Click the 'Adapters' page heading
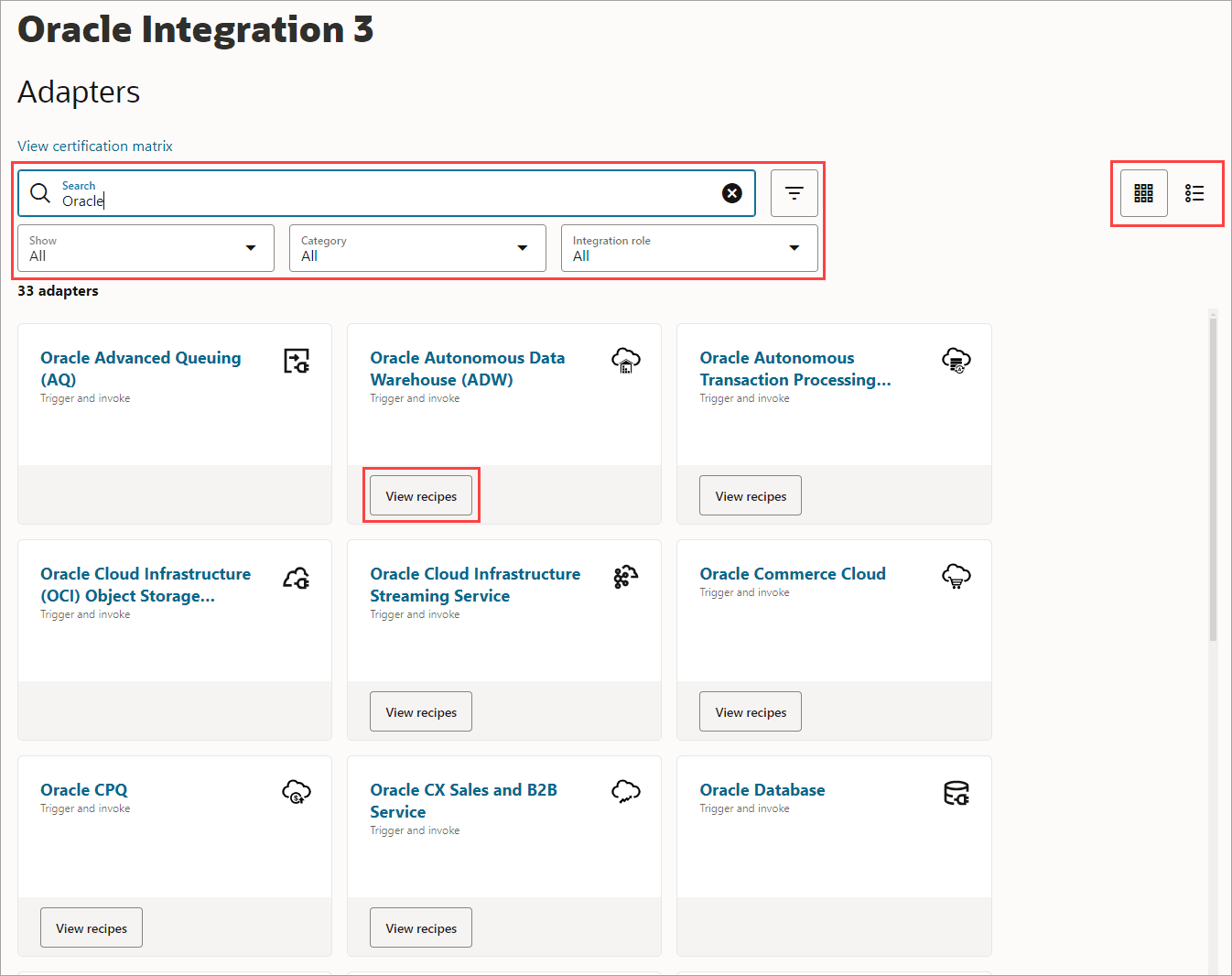Screen dimensions: 1232x976 click(x=79, y=92)
